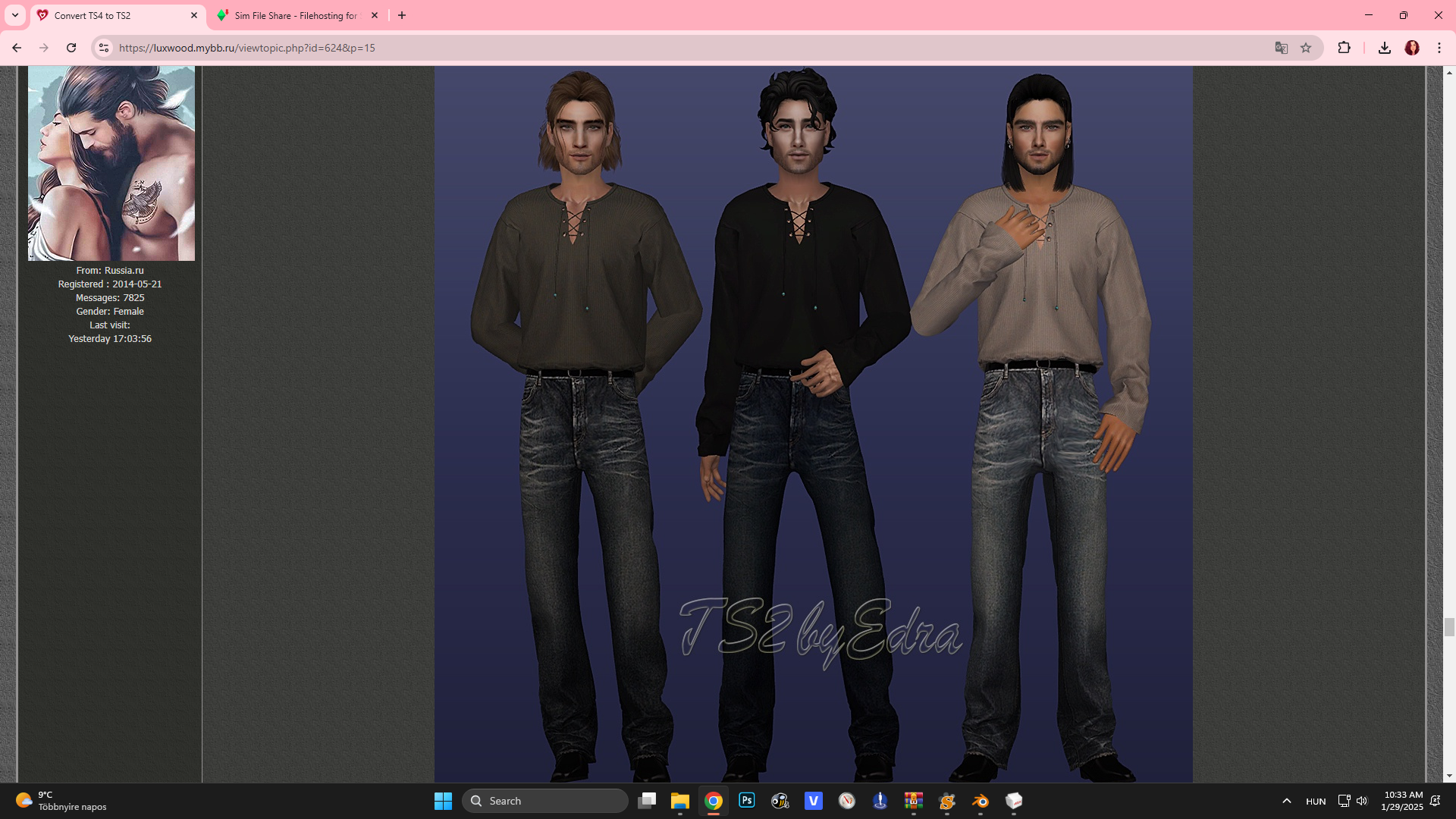This screenshot has height=819, width=1456.
Task: Show Chrome downloads
Action: 1385,48
